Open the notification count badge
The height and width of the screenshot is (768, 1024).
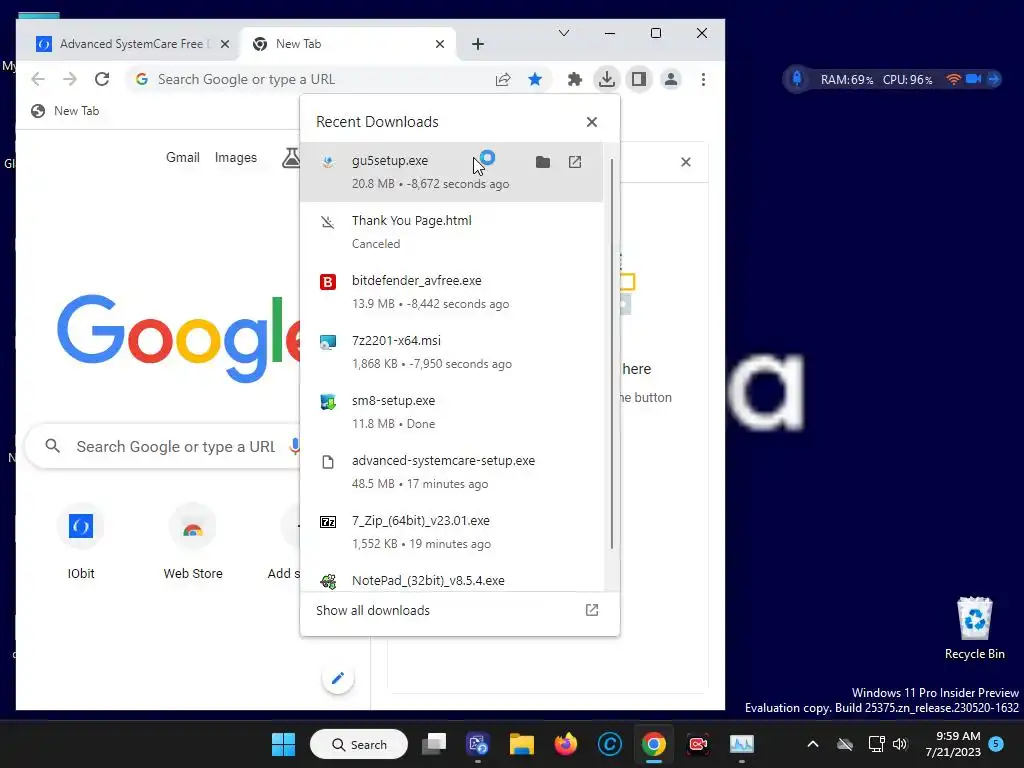click(x=996, y=744)
